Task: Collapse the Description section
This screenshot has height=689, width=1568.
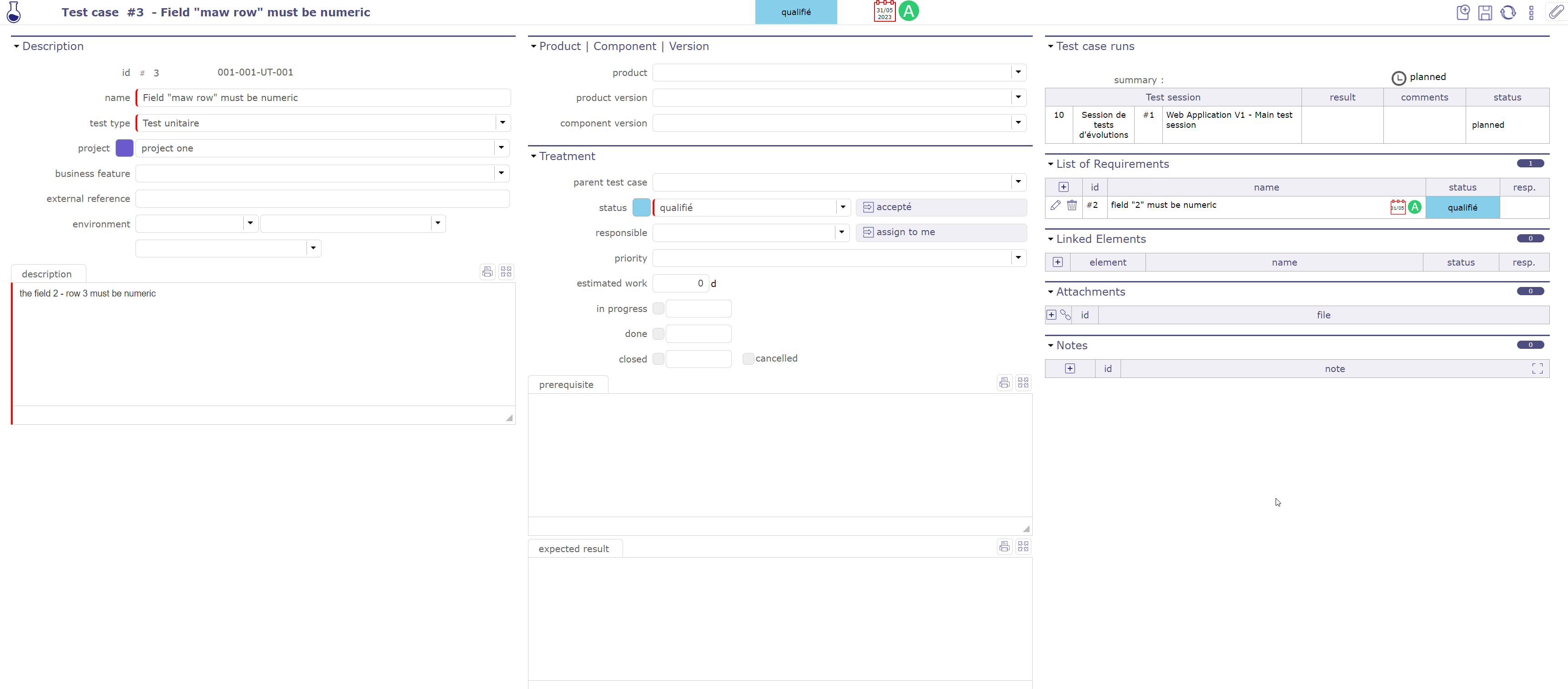Action: tap(16, 46)
